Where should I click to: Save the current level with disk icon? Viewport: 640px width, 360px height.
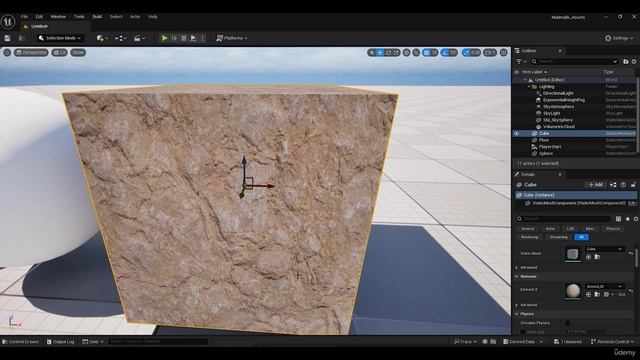(x=7, y=38)
